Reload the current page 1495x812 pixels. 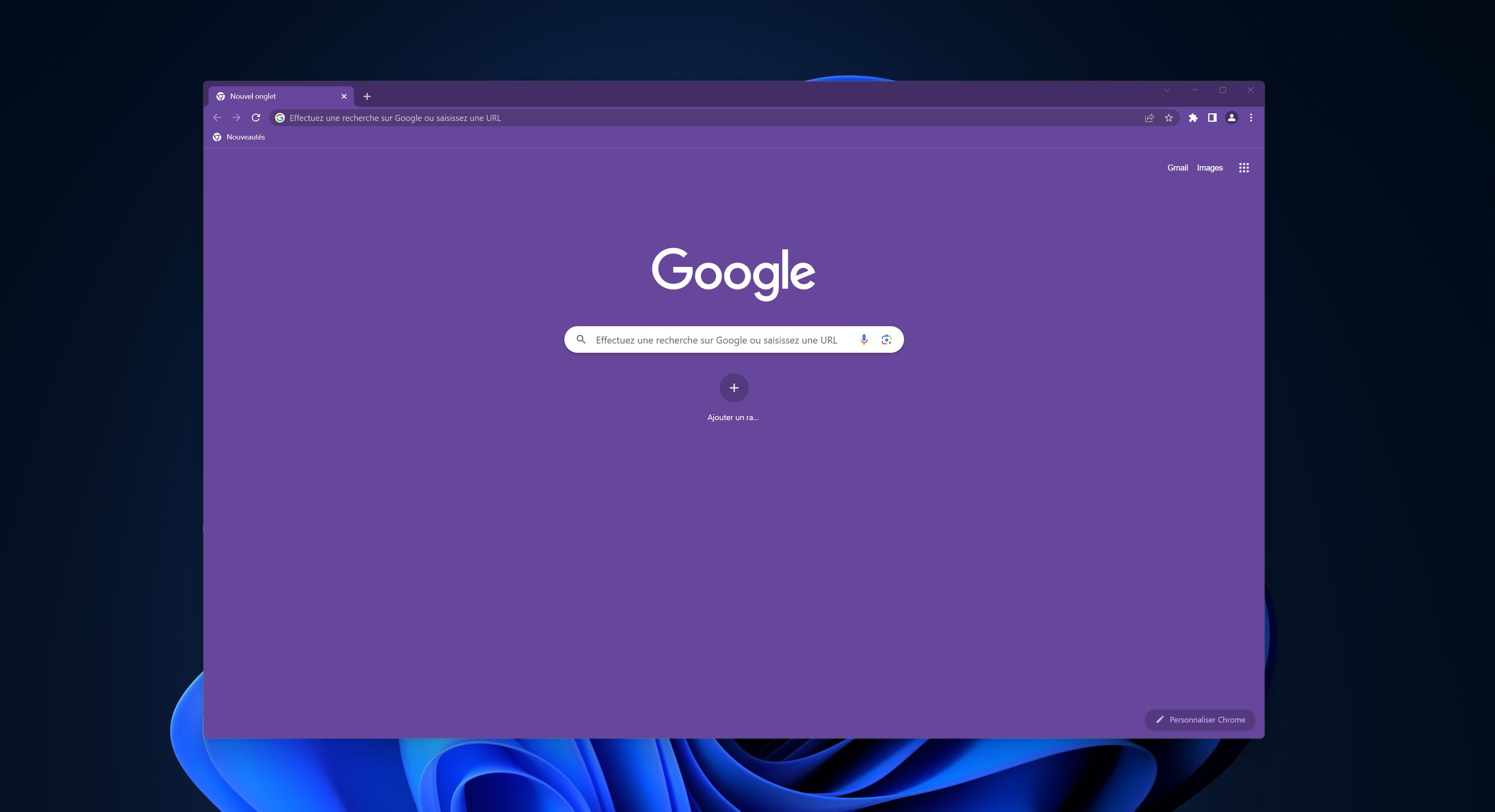click(255, 117)
